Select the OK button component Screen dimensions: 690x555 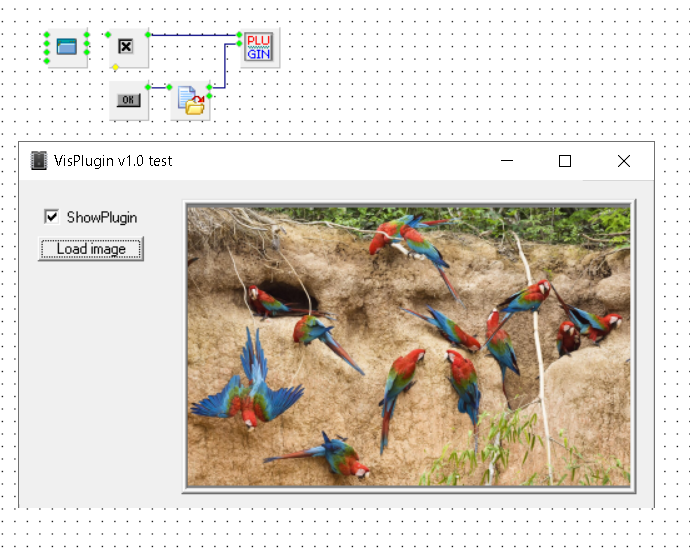(128, 100)
